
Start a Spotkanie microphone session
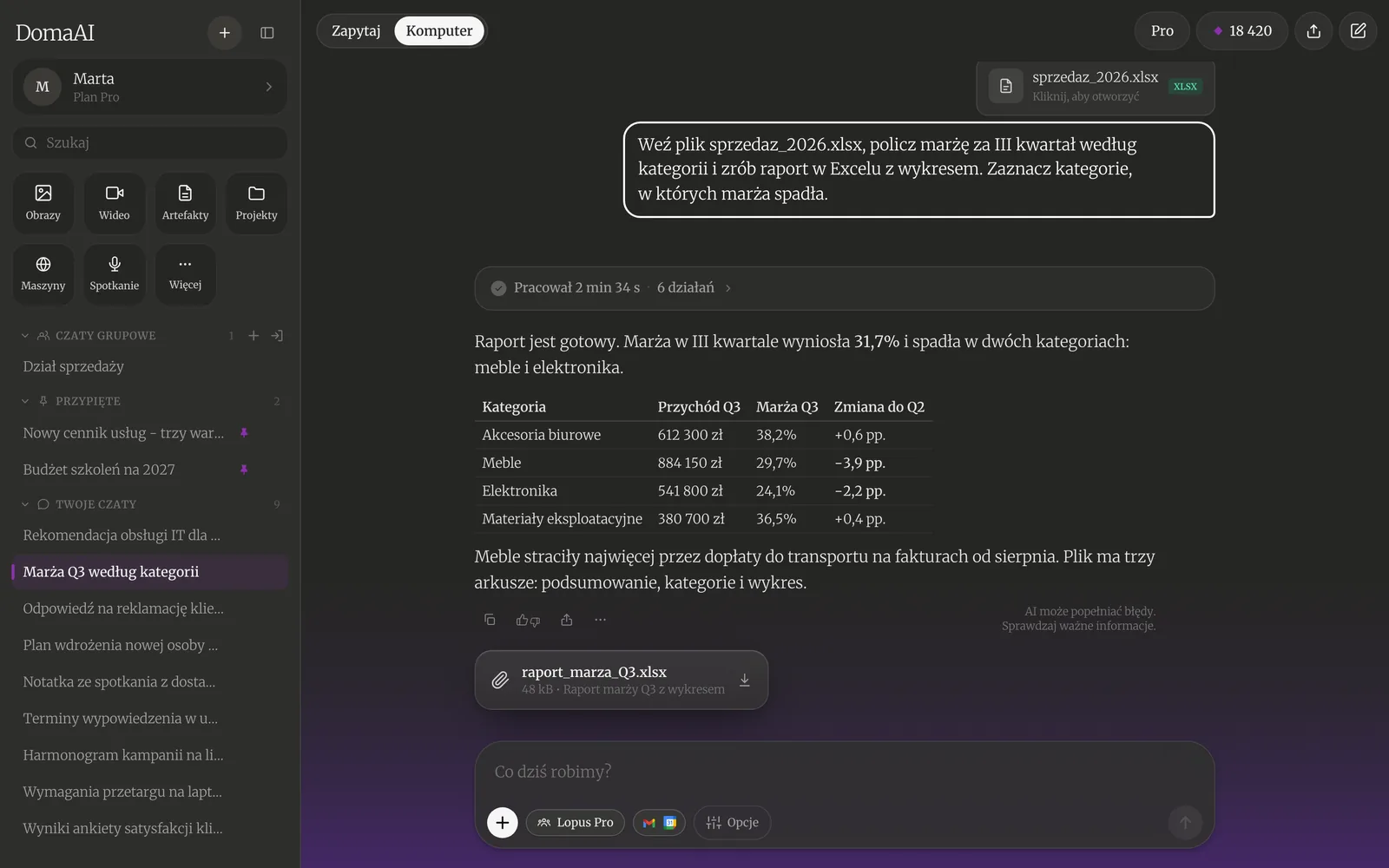click(115, 273)
